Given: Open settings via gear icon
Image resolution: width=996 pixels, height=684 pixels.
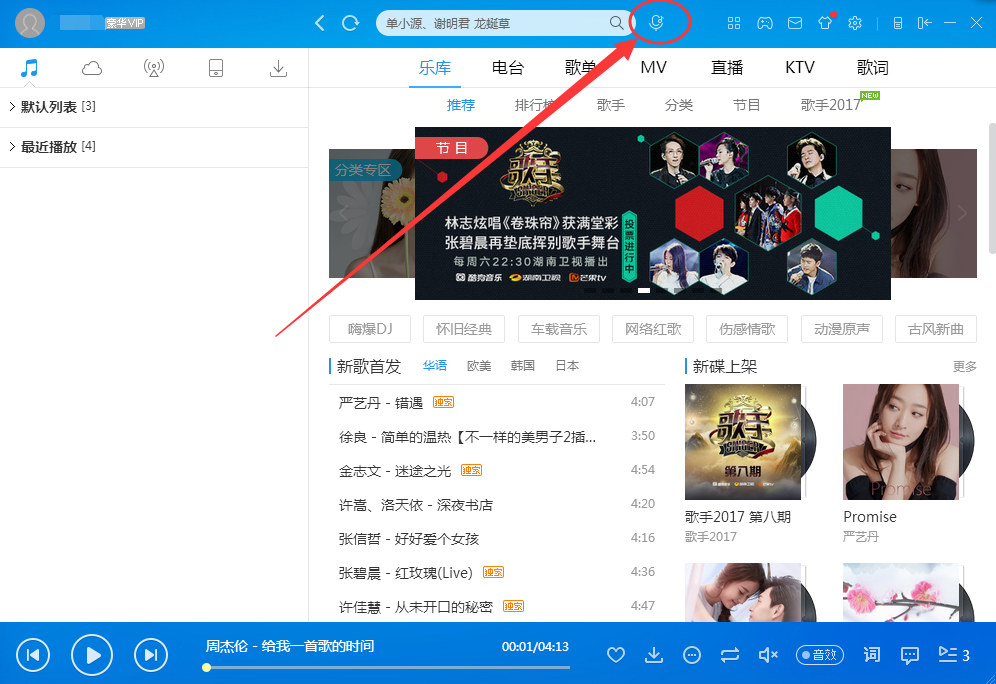Looking at the screenshot, I should tap(855, 21).
